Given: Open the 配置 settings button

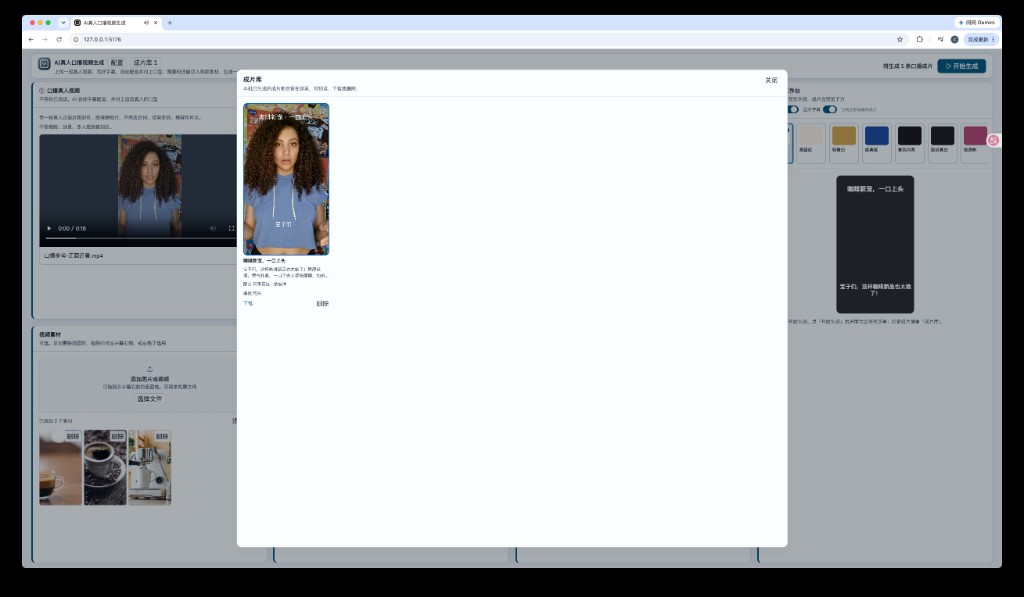Looking at the screenshot, I should click(117, 63).
